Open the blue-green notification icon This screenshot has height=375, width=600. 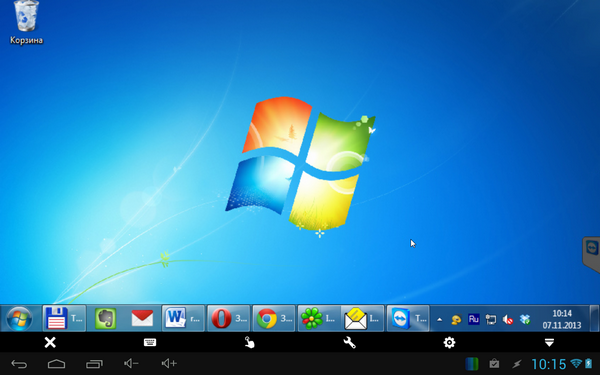click(x=472, y=364)
